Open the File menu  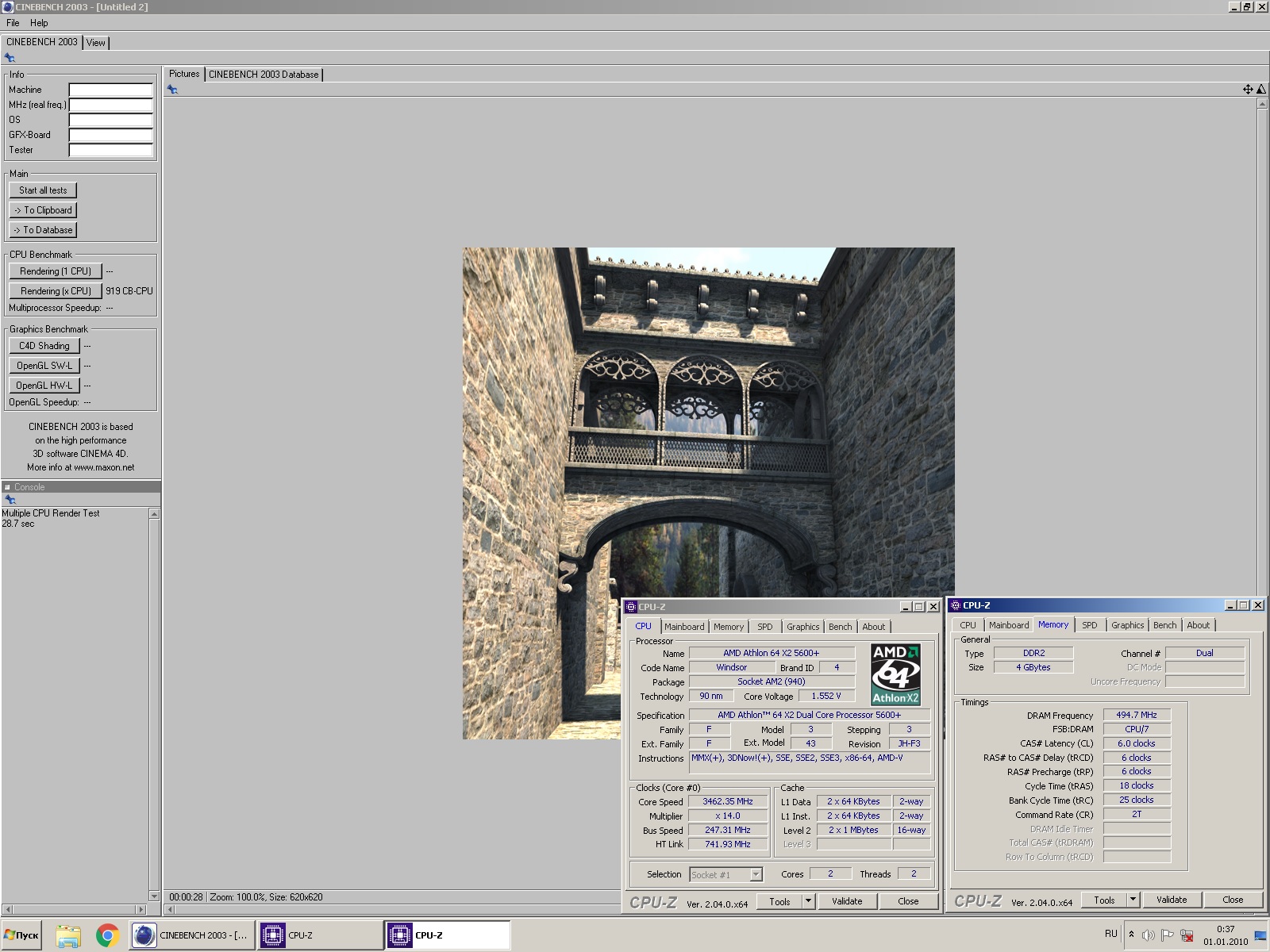coord(13,23)
